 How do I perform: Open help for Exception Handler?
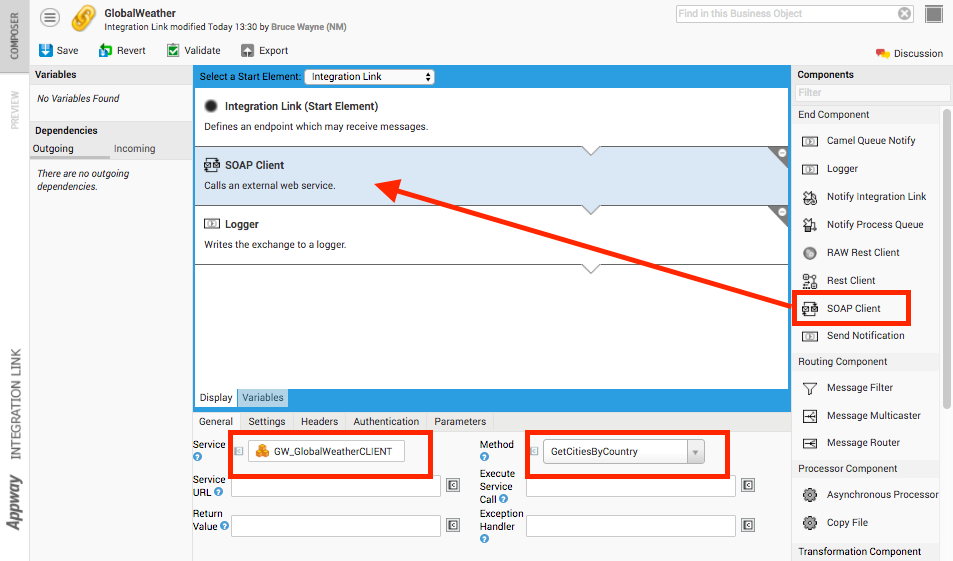coord(484,539)
